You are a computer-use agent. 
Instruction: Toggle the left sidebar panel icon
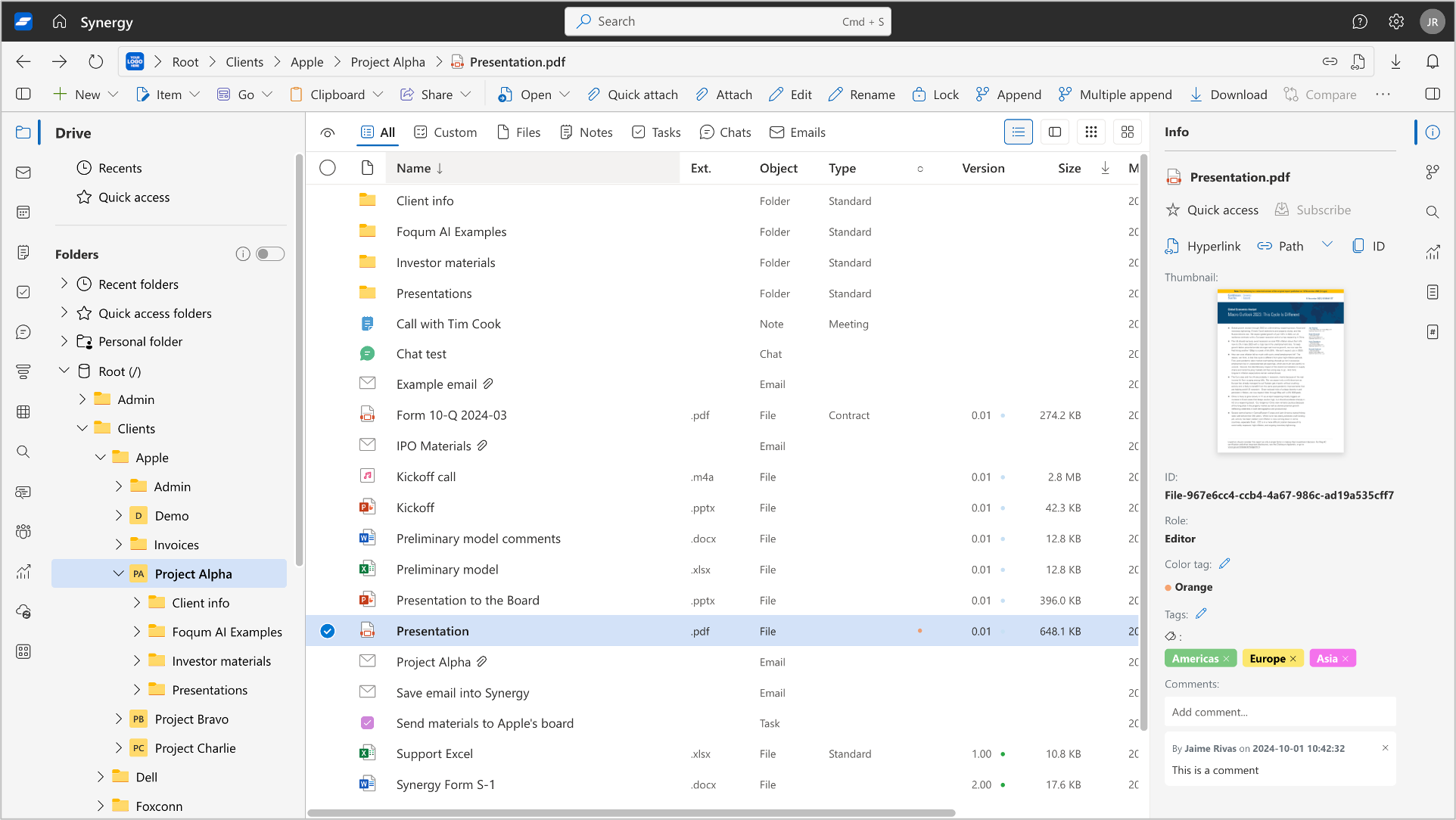coord(23,94)
